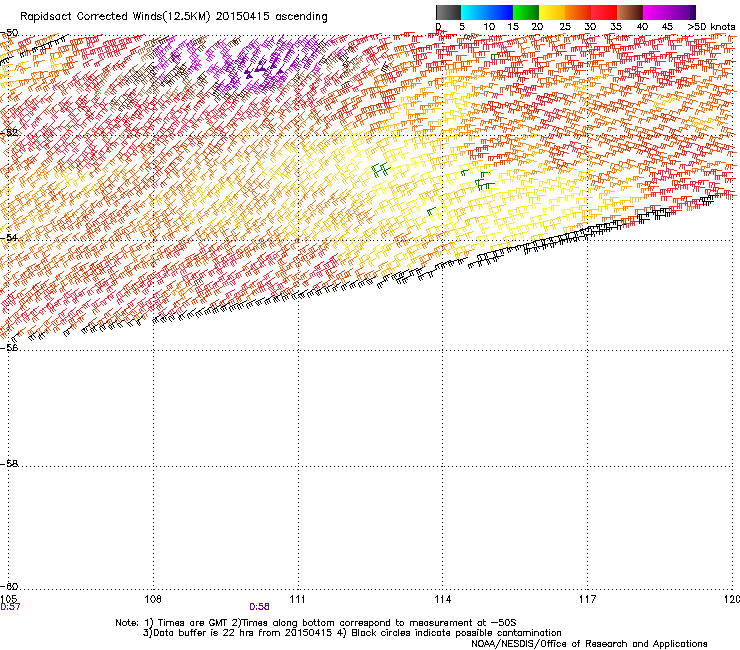Click the 'Data buffer is 22 hrs' footnote line
This screenshot has width=740, height=650.
click(352, 633)
